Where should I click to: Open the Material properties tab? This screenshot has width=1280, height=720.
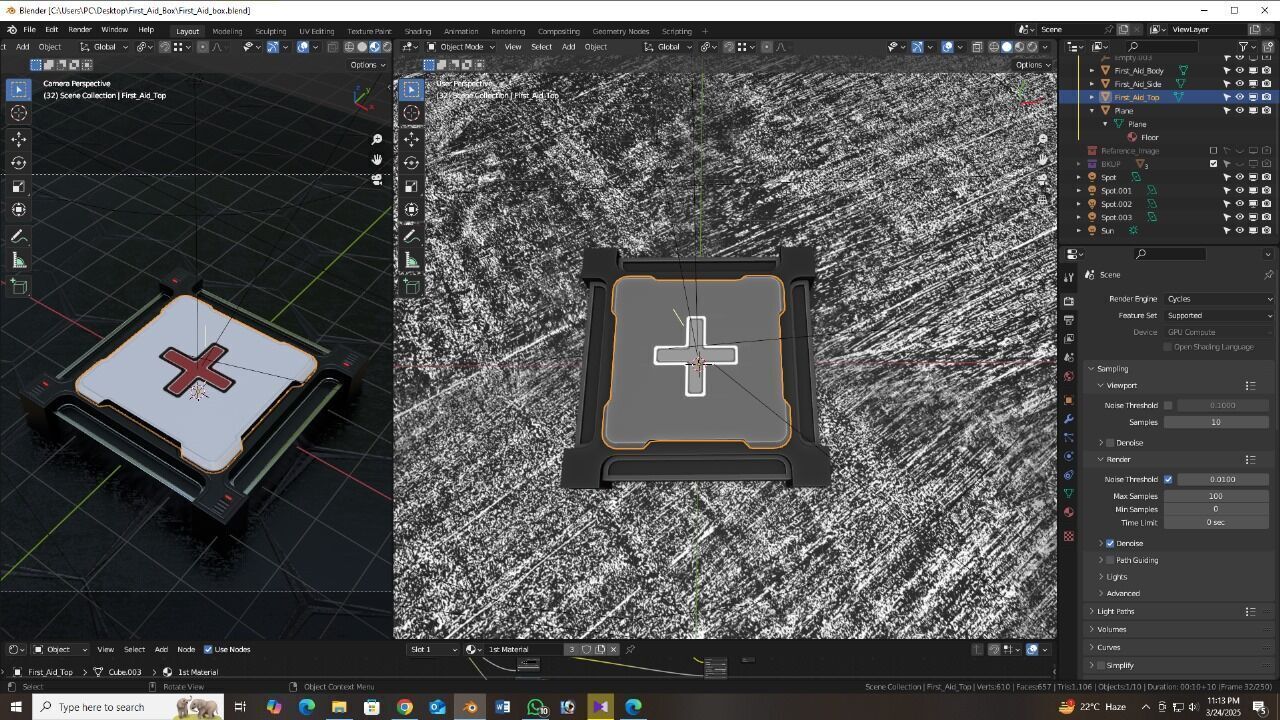pyautogui.click(x=1069, y=513)
